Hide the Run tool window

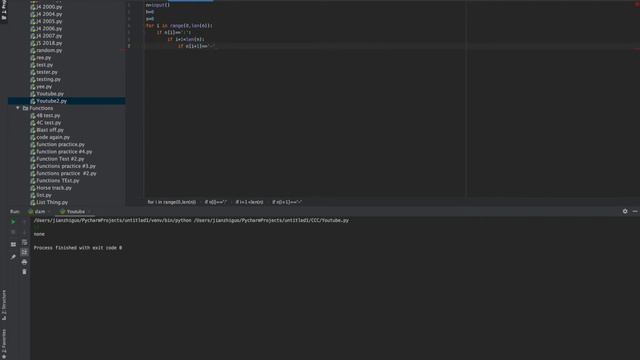(x=635, y=211)
